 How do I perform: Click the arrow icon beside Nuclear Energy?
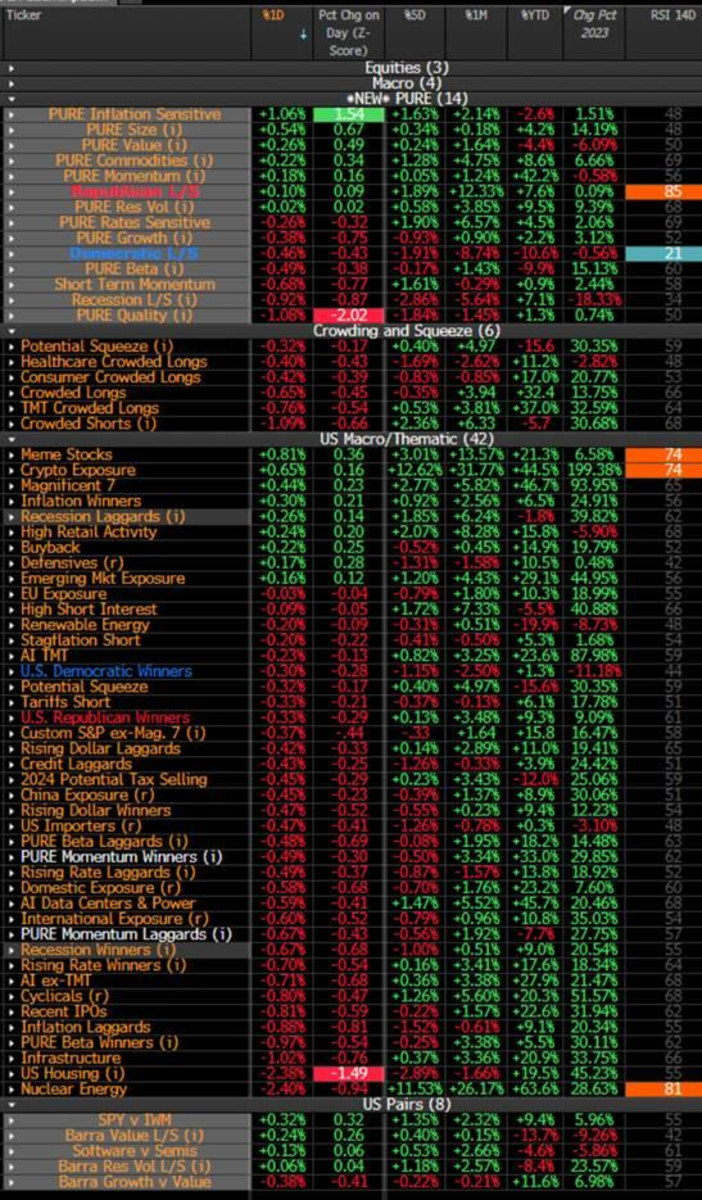tap(11, 1089)
